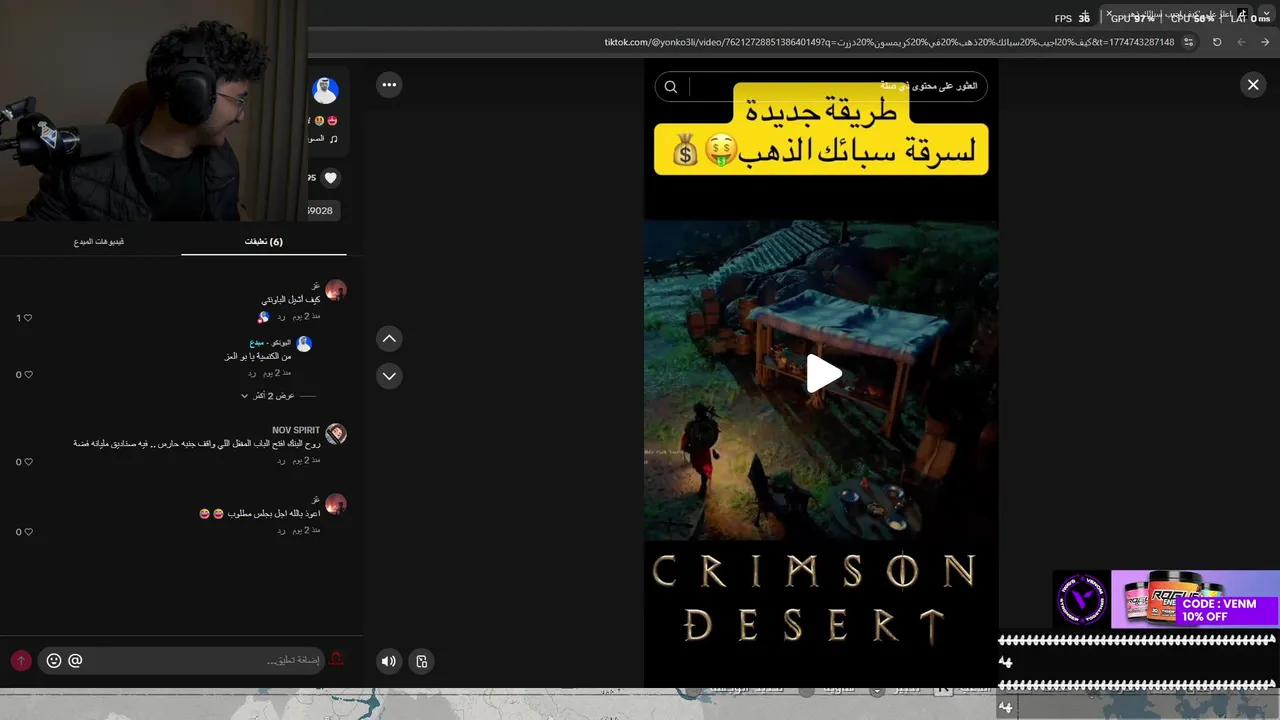Open the creator's avatar in reply comment

(304, 344)
